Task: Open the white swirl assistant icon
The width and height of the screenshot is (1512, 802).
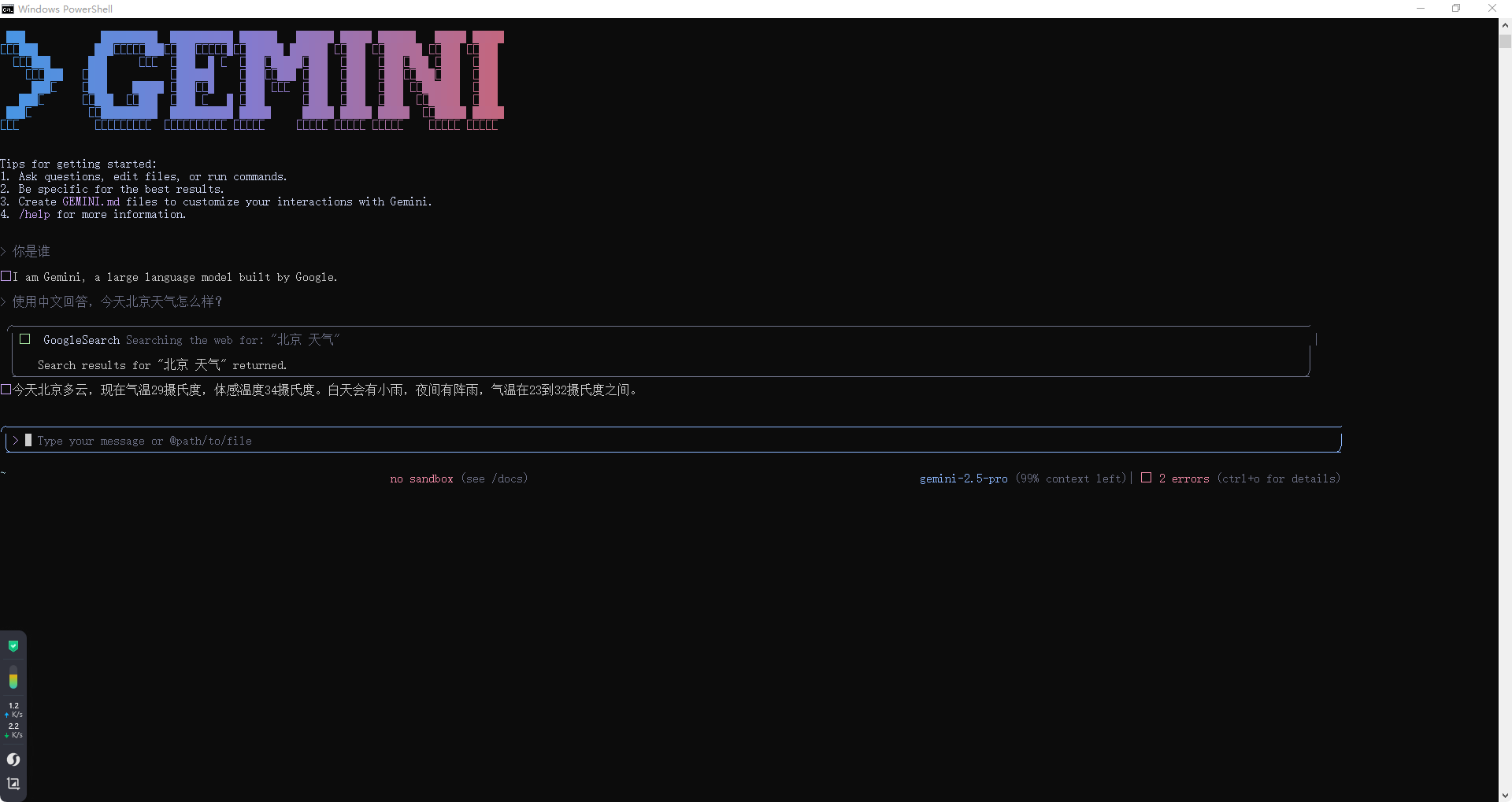Action: (x=13, y=759)
